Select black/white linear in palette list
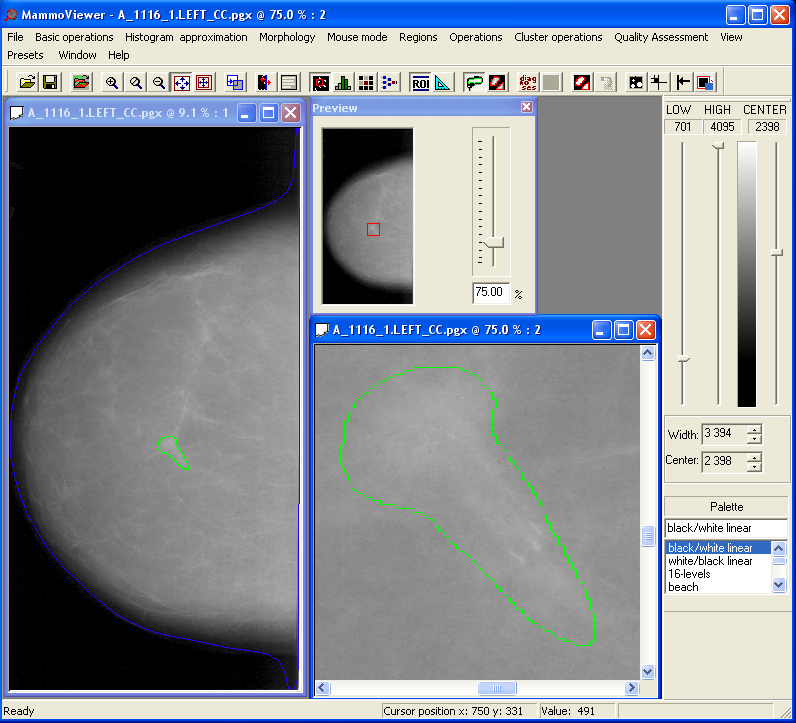The height and width of the screenshot is (723, 796). tap(718, 548)
